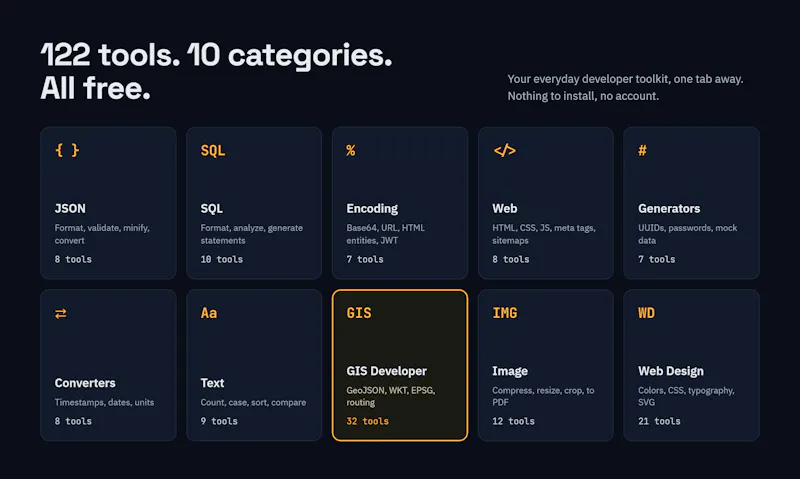Click "Format, validate, minify, convert" description
Viewport: 800px width, 479px height.
tap(102, 234)
